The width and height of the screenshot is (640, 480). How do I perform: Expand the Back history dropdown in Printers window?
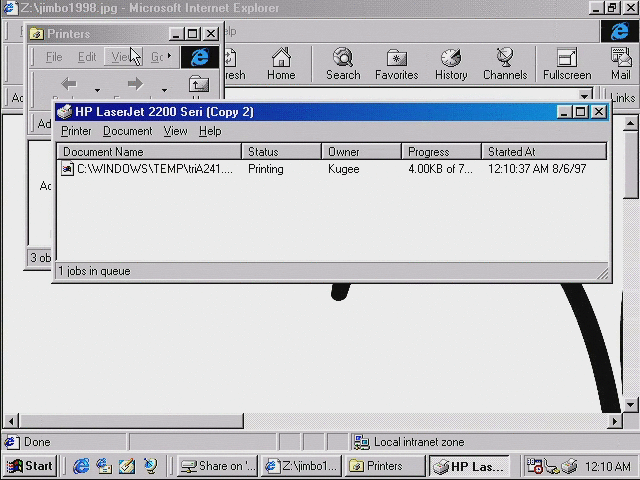97,90
